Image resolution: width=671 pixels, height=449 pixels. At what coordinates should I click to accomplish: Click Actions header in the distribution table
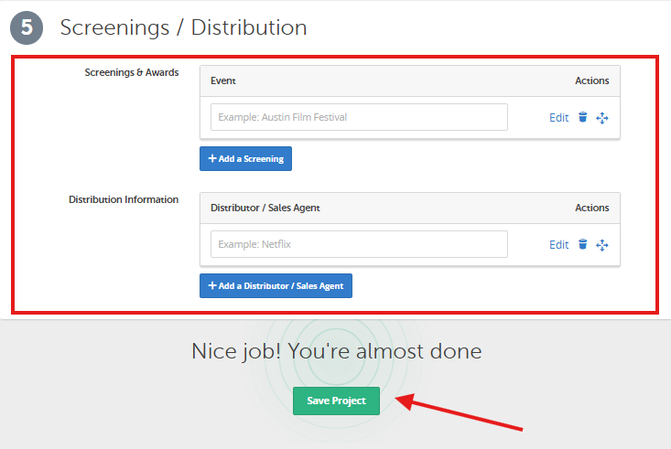[x=592, y=207]
